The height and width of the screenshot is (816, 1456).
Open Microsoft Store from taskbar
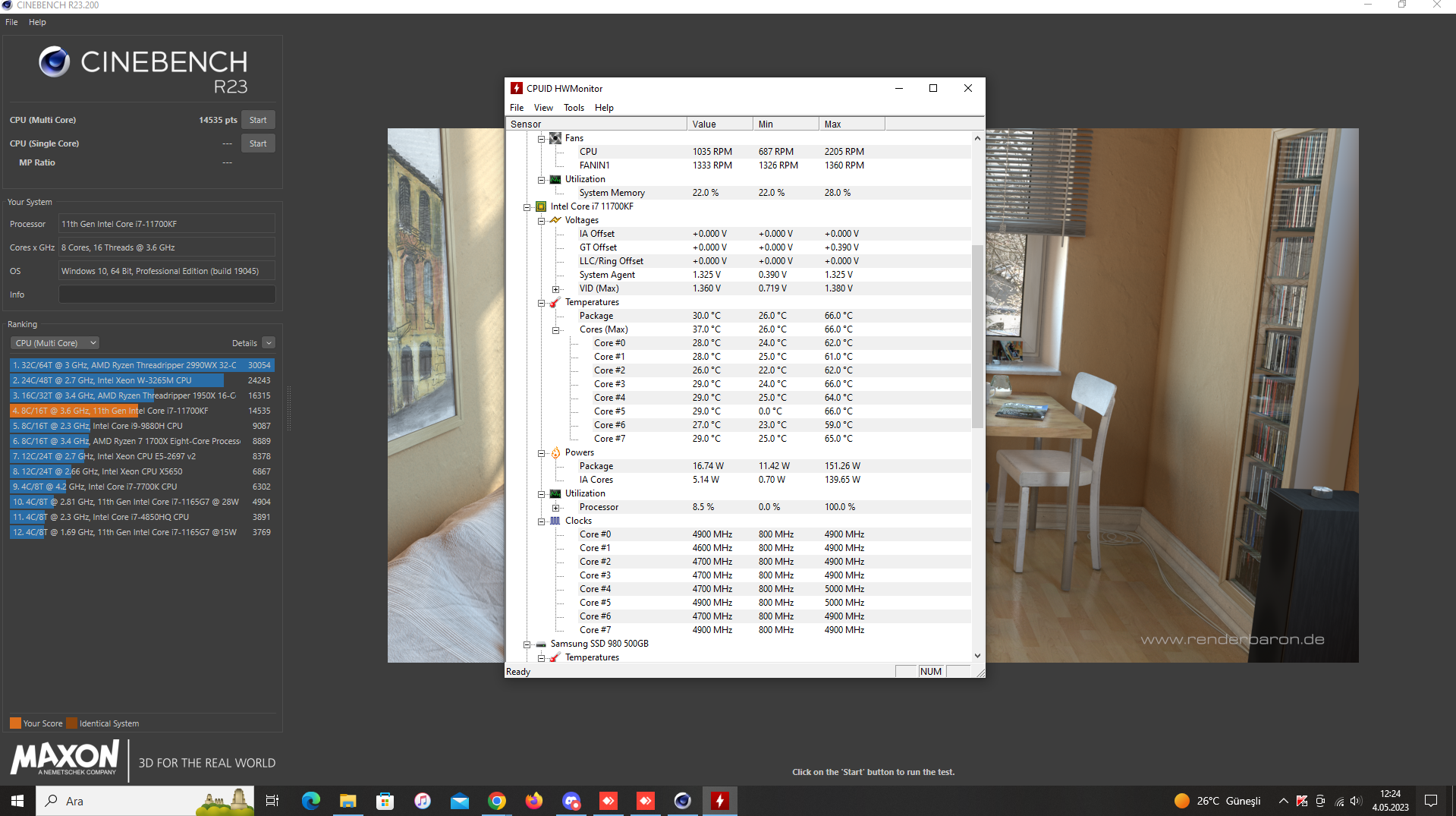tap(385, 801)
